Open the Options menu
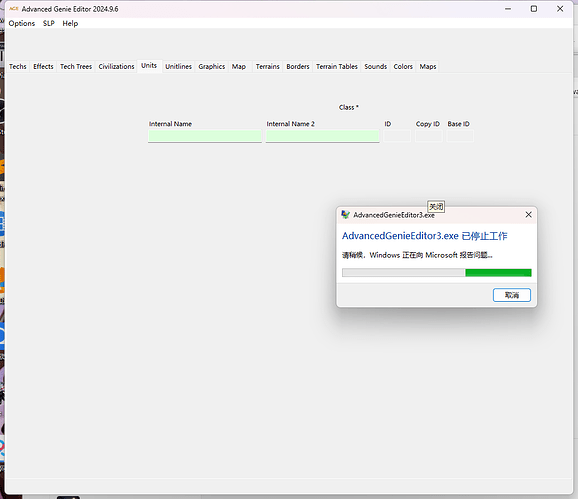The height and width of the screenshot is (499, 578). click(x=22, y=24)
